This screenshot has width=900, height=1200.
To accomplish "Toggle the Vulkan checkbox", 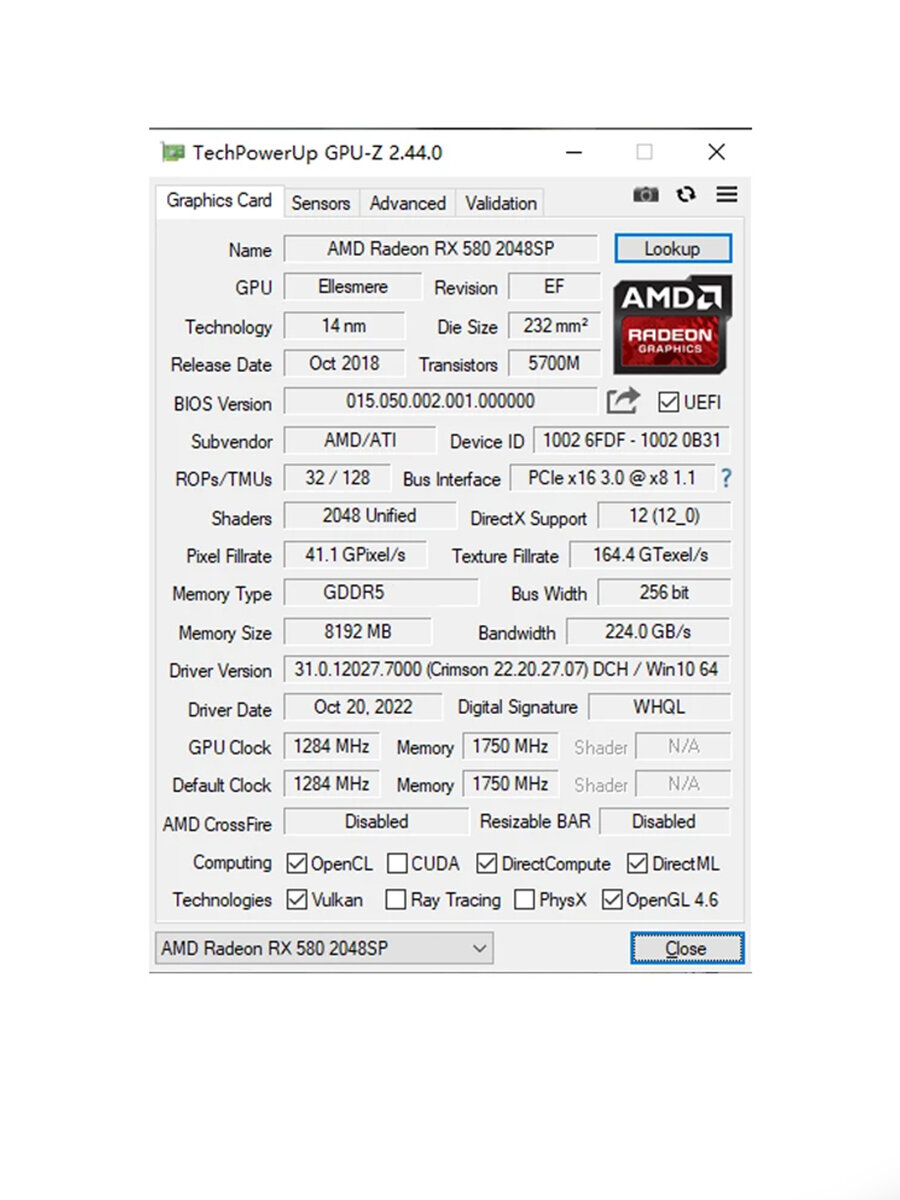I will coord(297,900).
